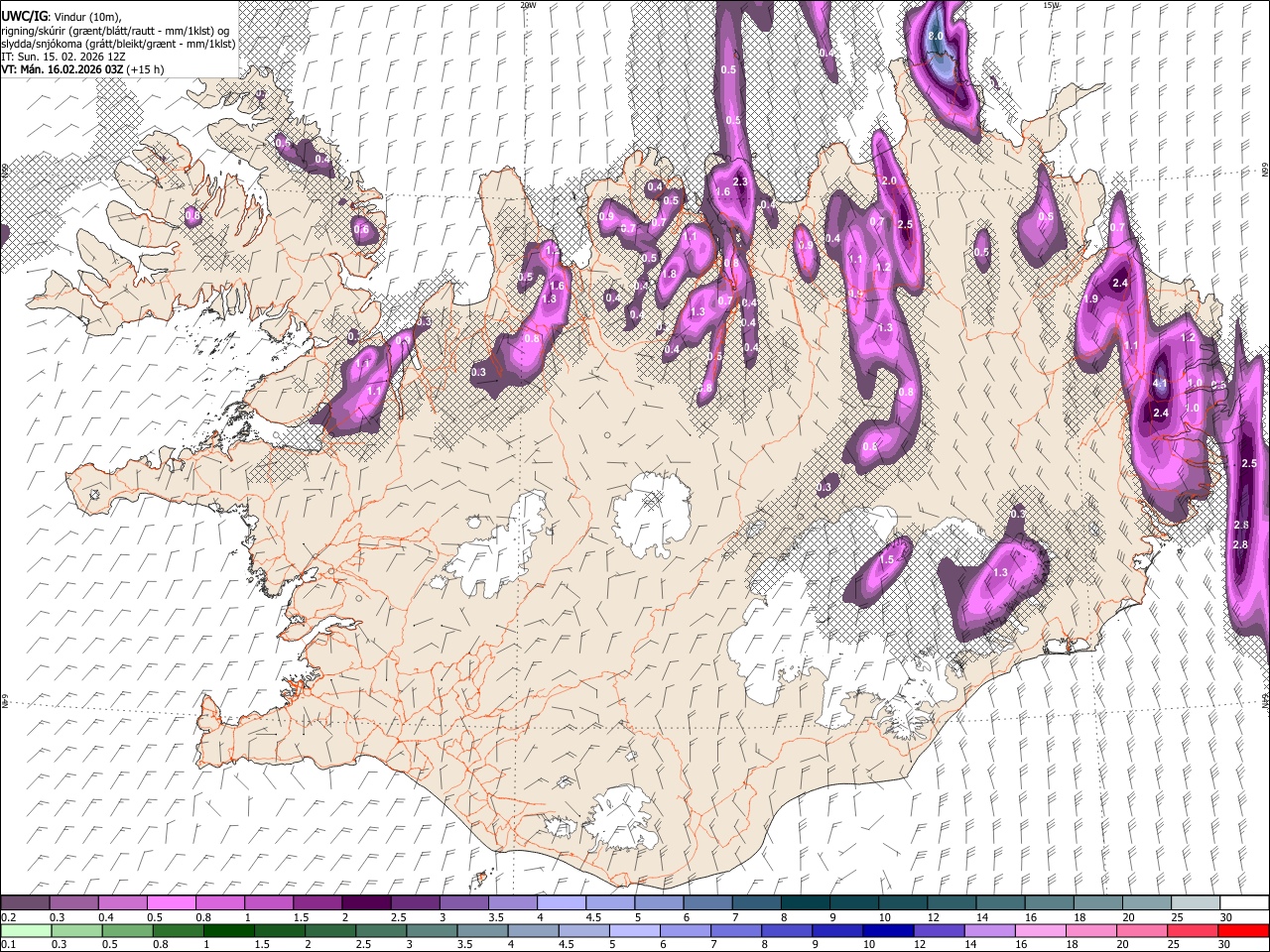This screenshot has width=1270, height=952.
Task: Pick the grey-purple 0.2–0.3 snow swatch
Action: click(x=25, y=903)
